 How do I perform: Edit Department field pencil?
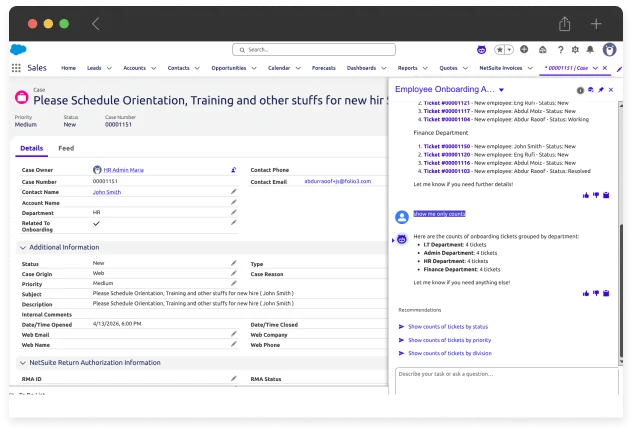point(234,212)
